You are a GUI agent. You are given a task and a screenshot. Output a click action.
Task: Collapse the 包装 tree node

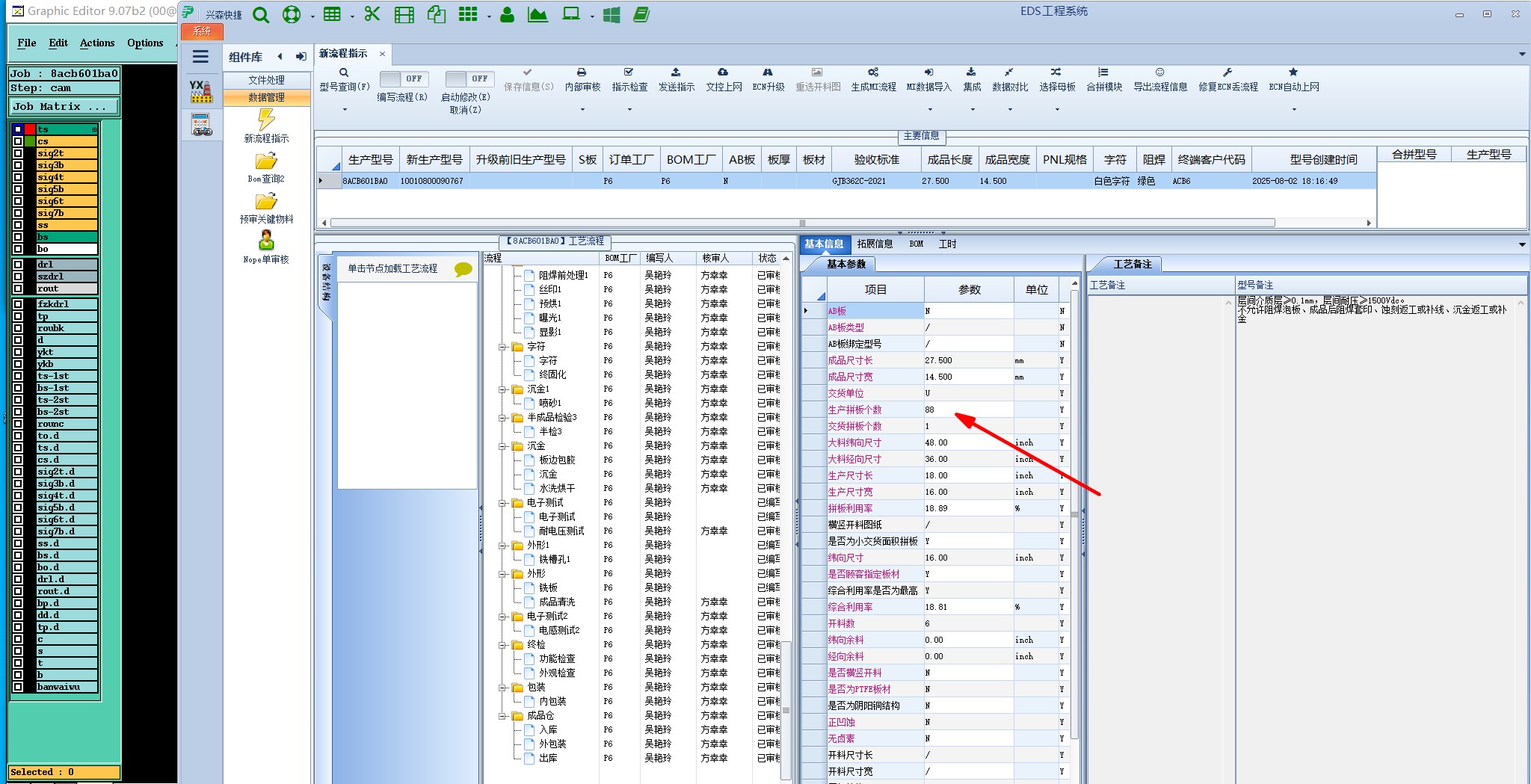coord(502,688)
